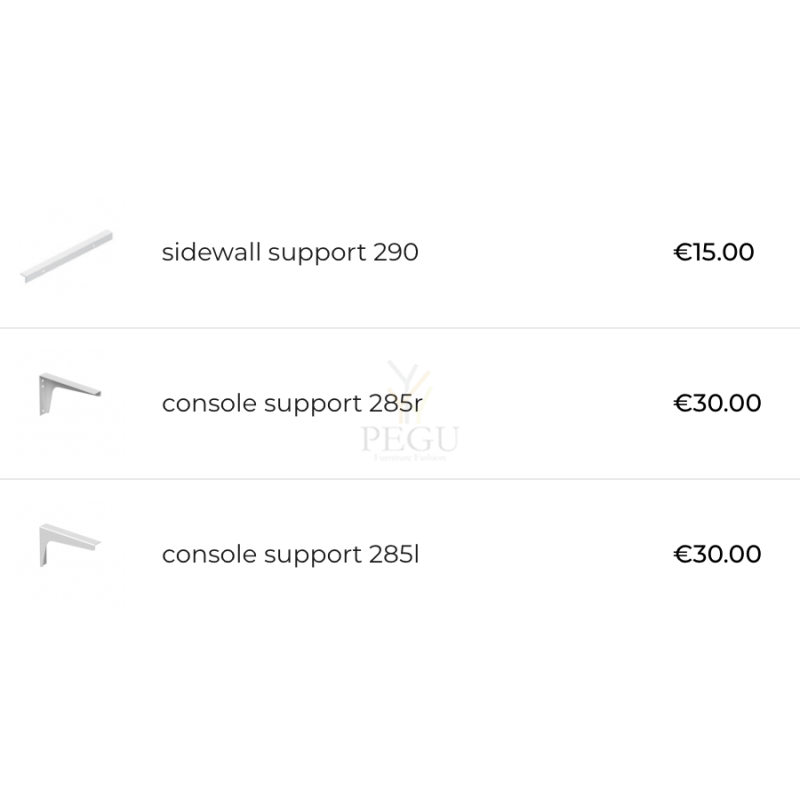Select the console support 285l bracket image
Viewport: 800px width, 800px height.
(70, 545)
